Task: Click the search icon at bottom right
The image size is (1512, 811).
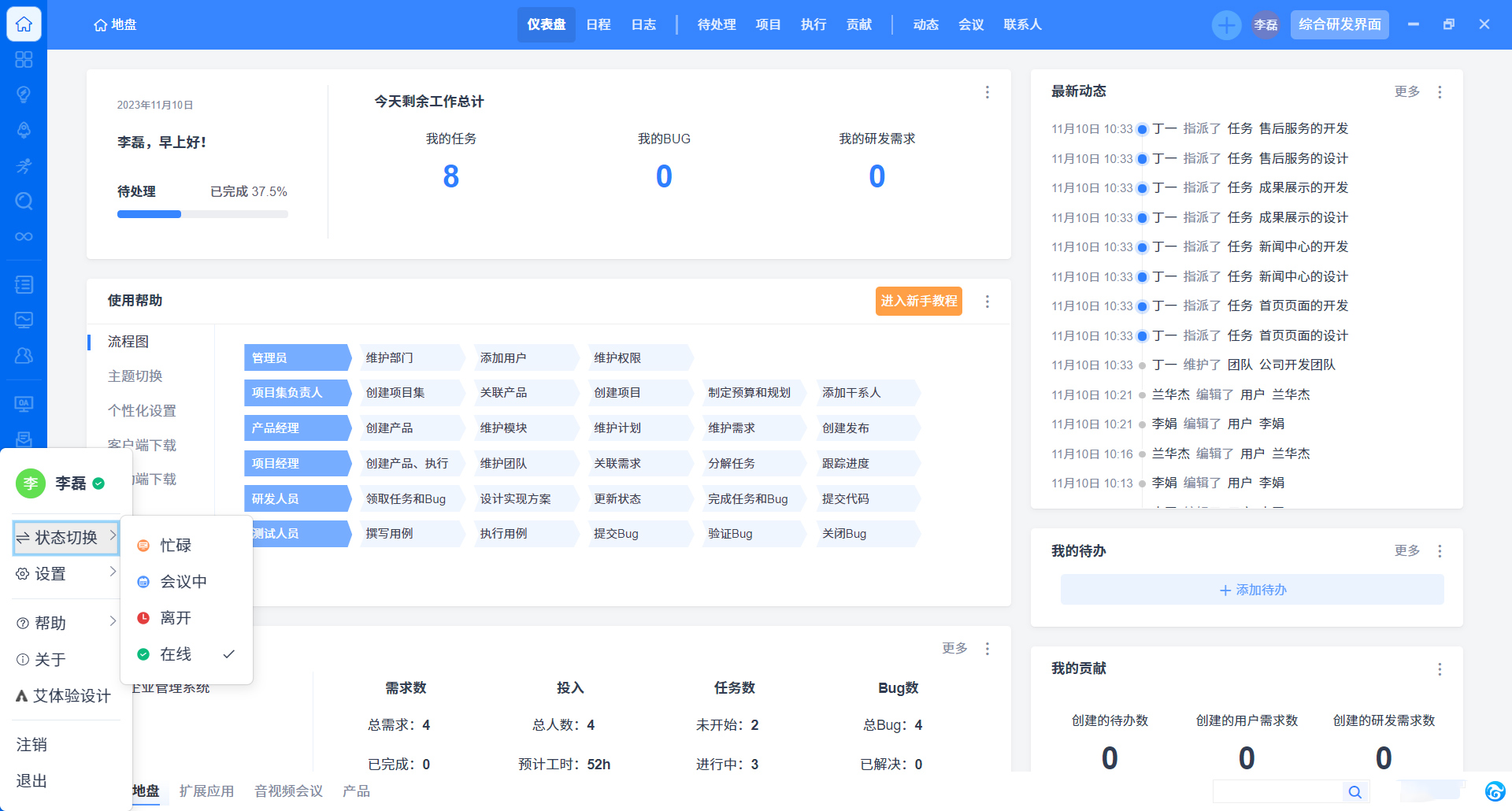Action: tap(1354, 792)
